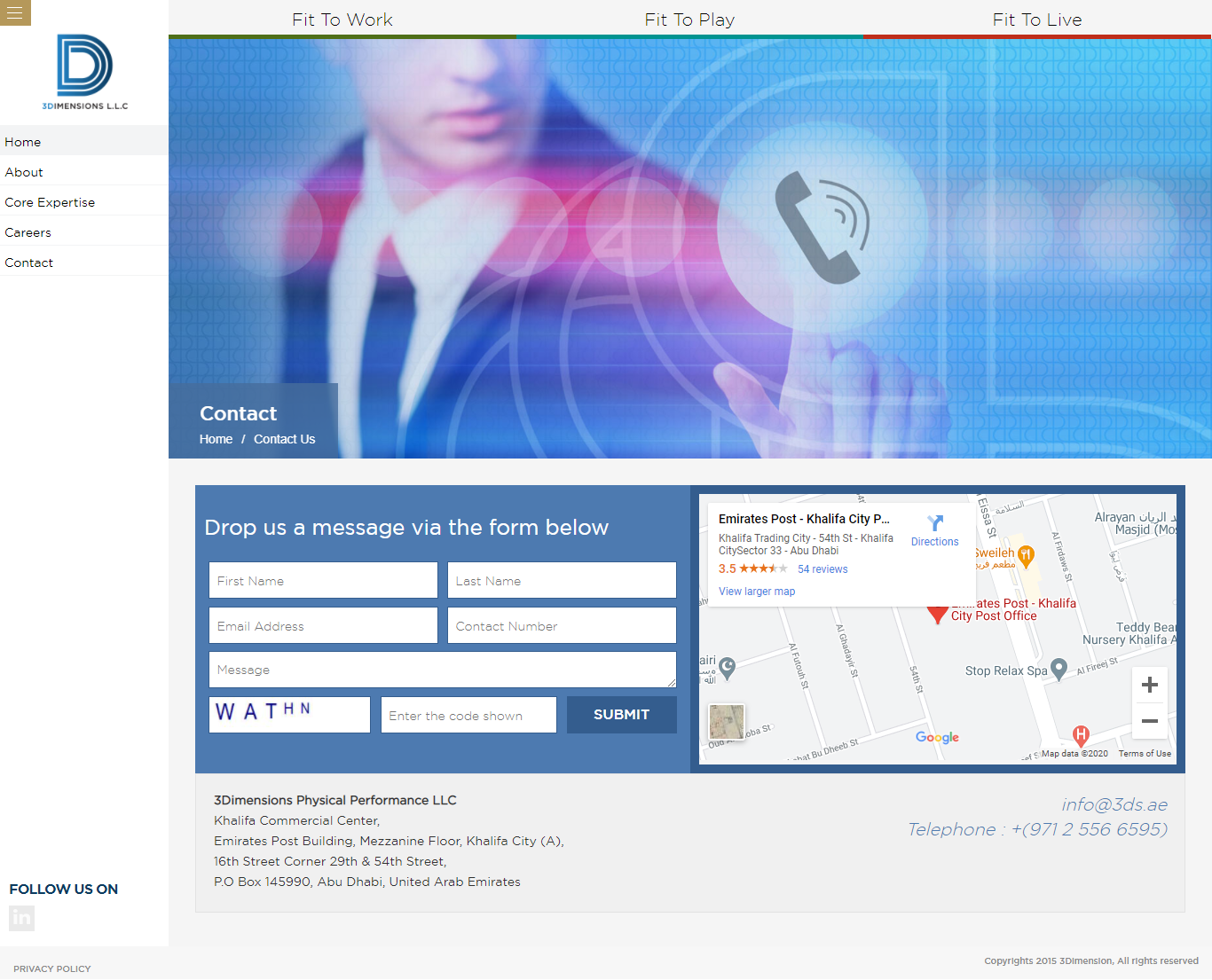1212x980 pixels.
Task: Open the hamburger menu icon
Action: coord(15,12)
